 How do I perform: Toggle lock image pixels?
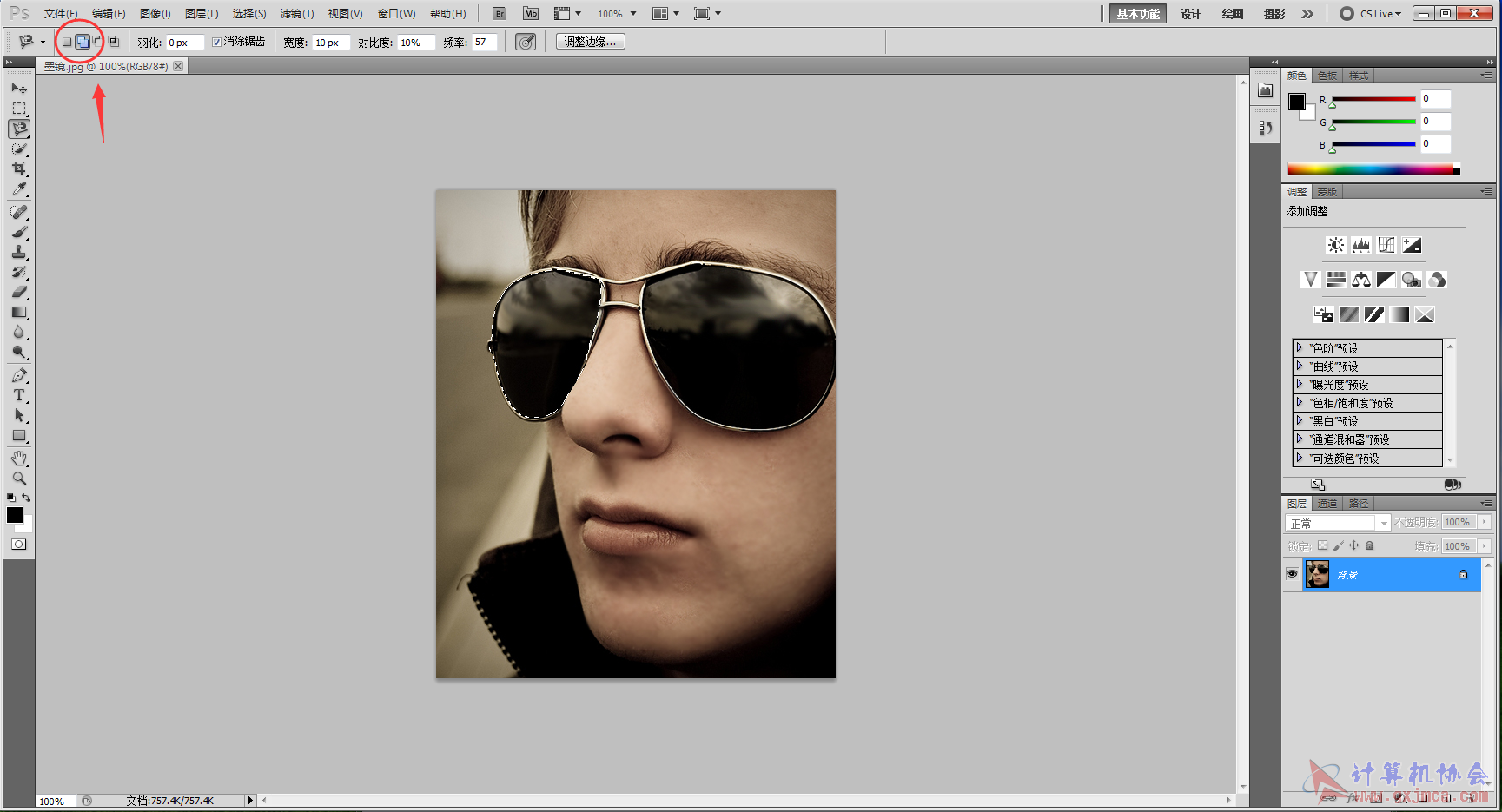pos(1338,545)
